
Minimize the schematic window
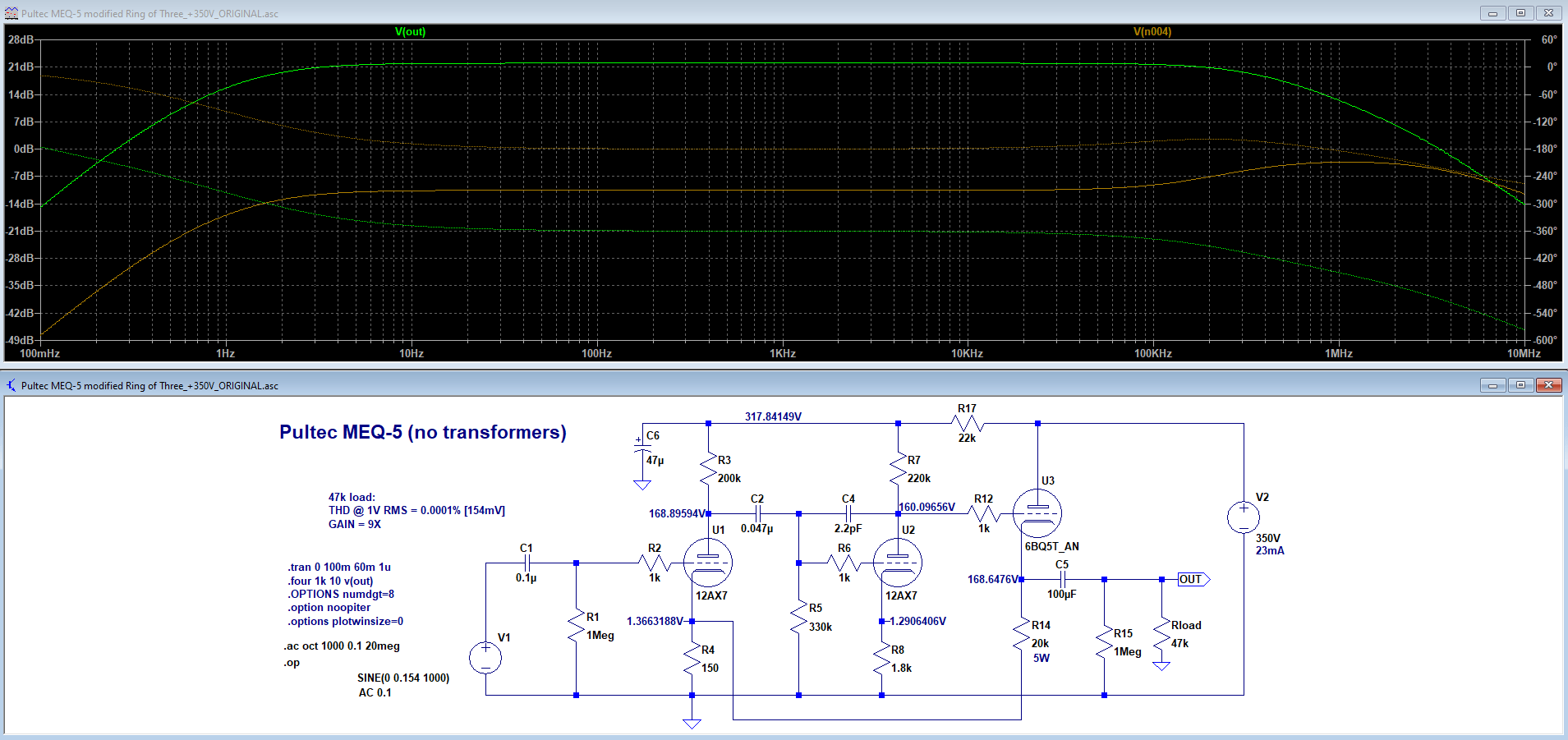tap(1492, 385)
